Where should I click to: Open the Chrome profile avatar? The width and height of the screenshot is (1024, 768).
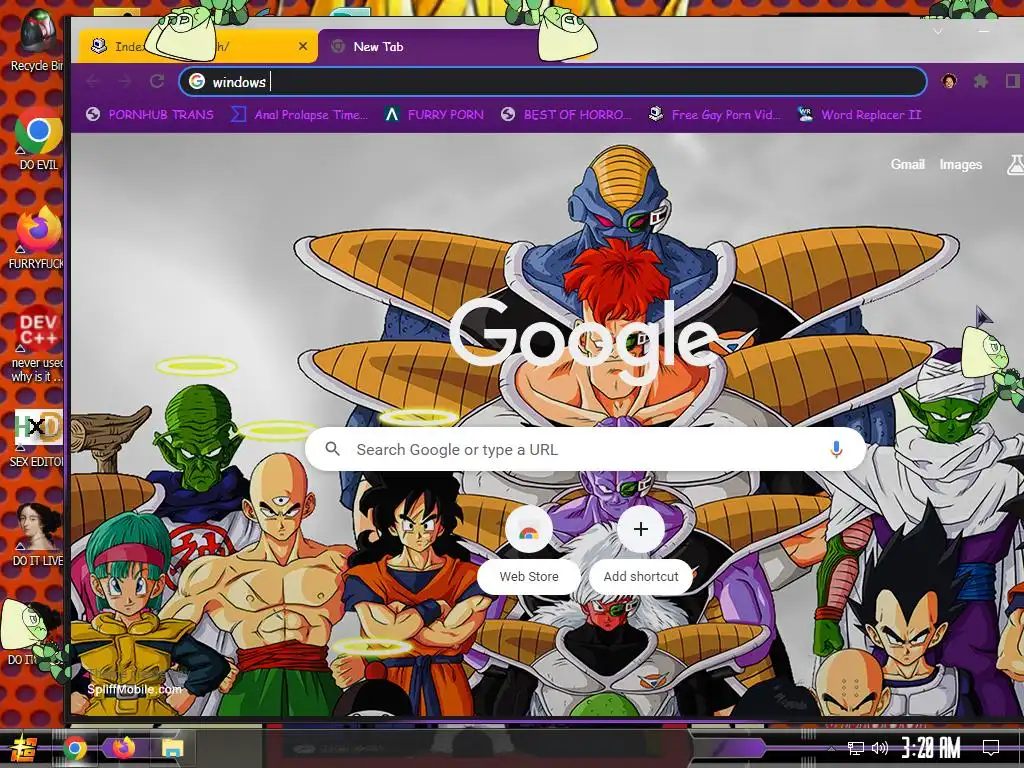[x=949, y=81]
